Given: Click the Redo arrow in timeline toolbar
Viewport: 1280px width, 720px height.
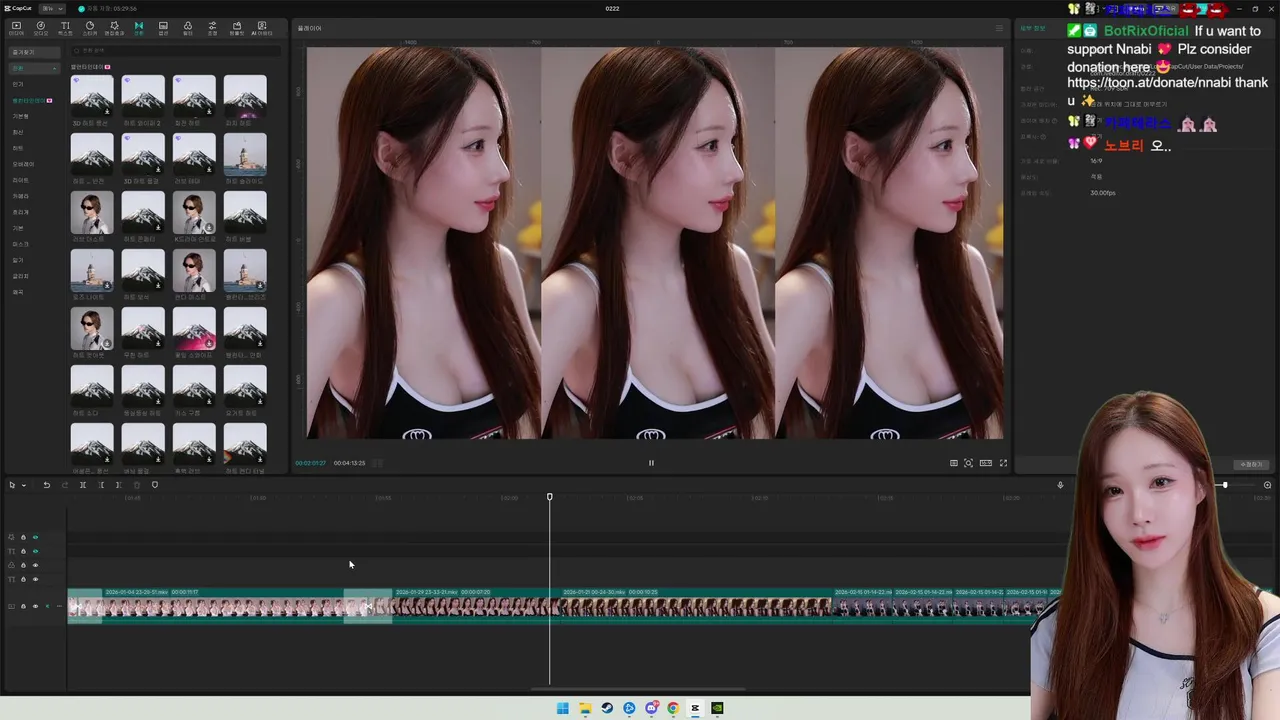Looking at the screenshot, I should tap(65, 485).
